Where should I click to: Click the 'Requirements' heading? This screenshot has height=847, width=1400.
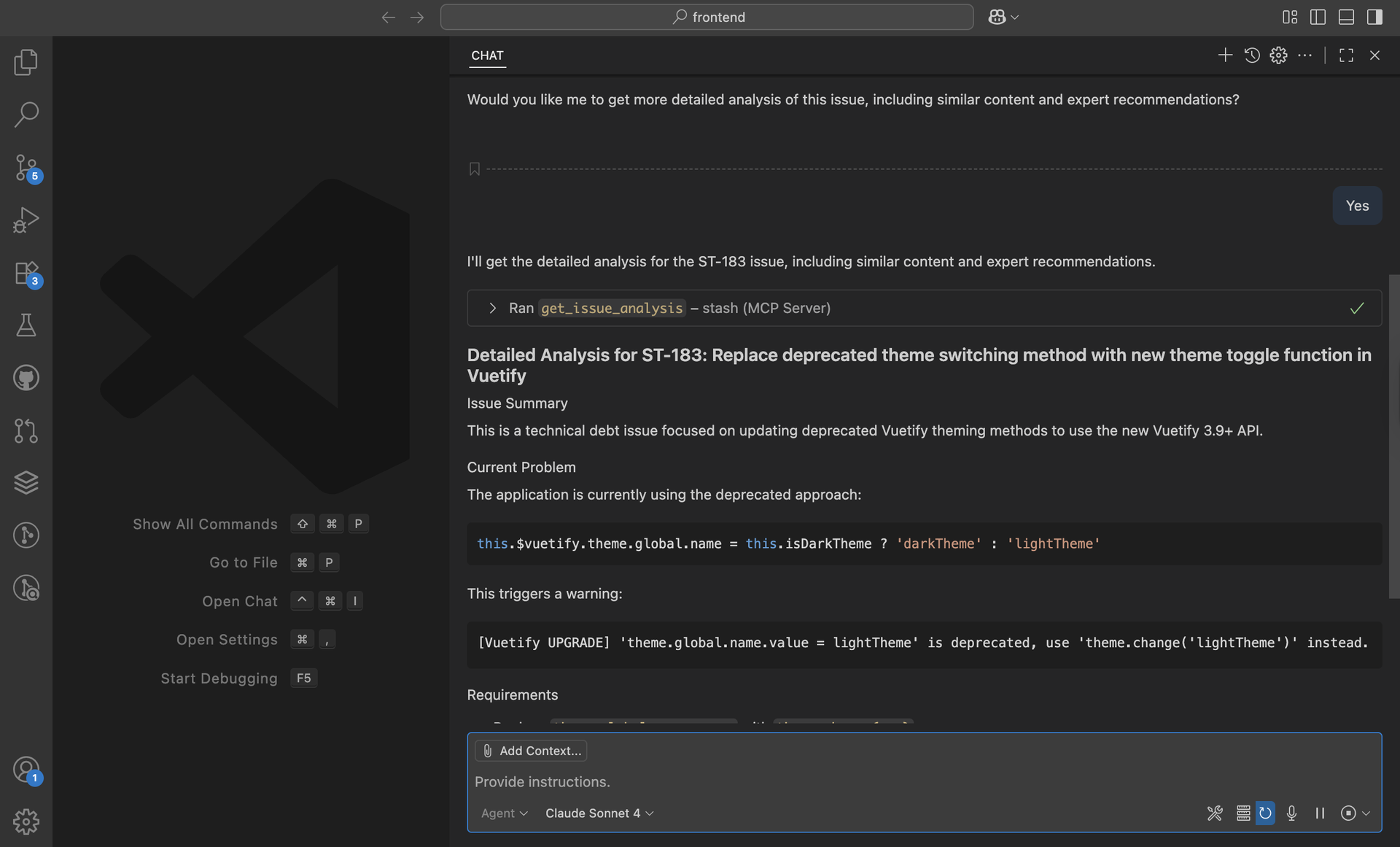click(513, 695)
